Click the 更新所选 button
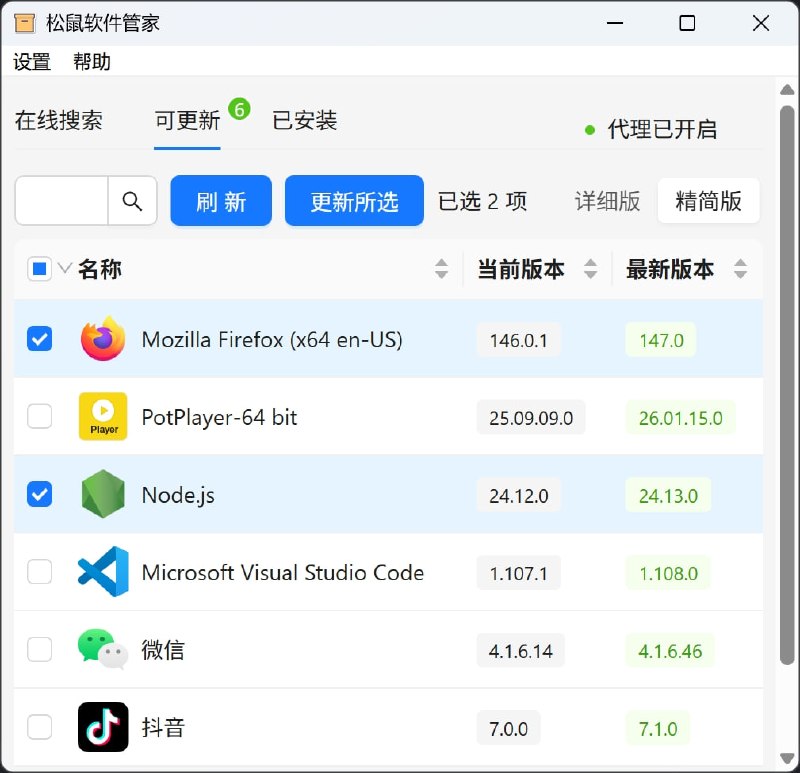Screen dimensions: 800x773 click(354, 201)
